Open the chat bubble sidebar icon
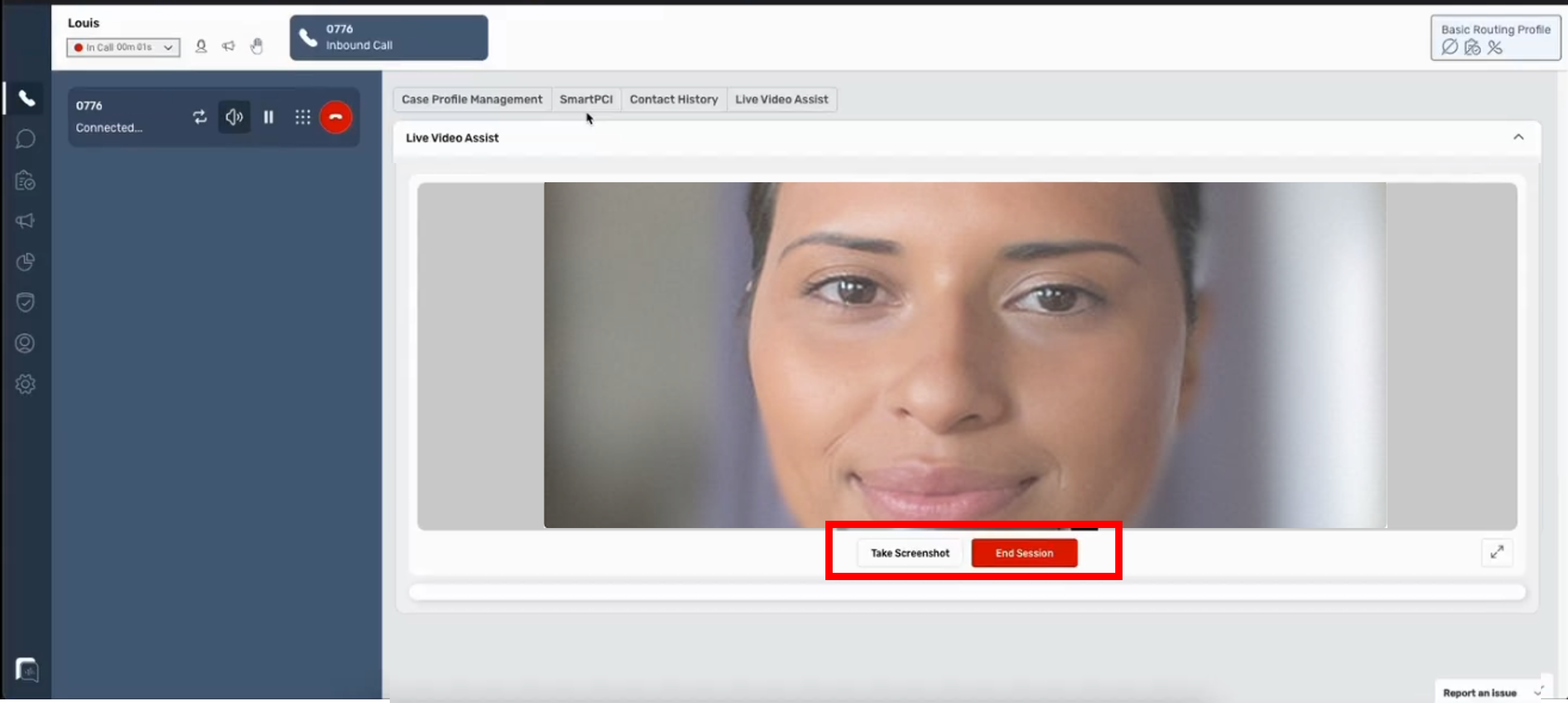The width and height of the screenshot is (1568, 703). [x=25, y=139]
